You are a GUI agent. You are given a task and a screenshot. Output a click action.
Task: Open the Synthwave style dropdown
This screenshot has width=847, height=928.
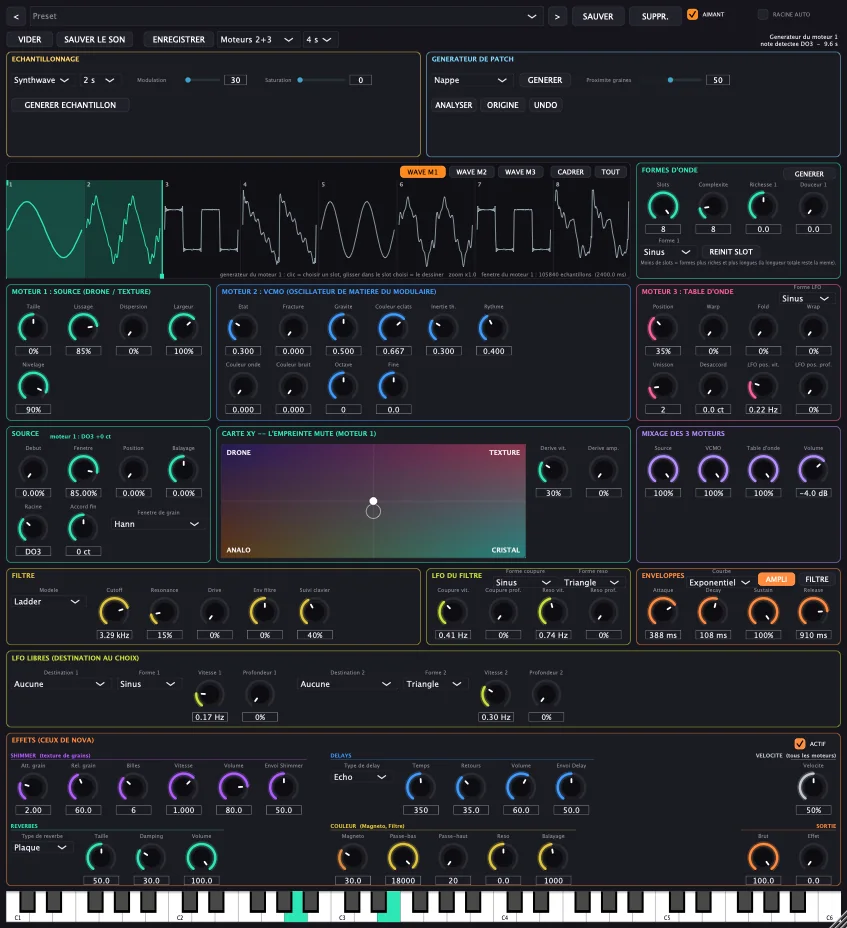[41, 80]
